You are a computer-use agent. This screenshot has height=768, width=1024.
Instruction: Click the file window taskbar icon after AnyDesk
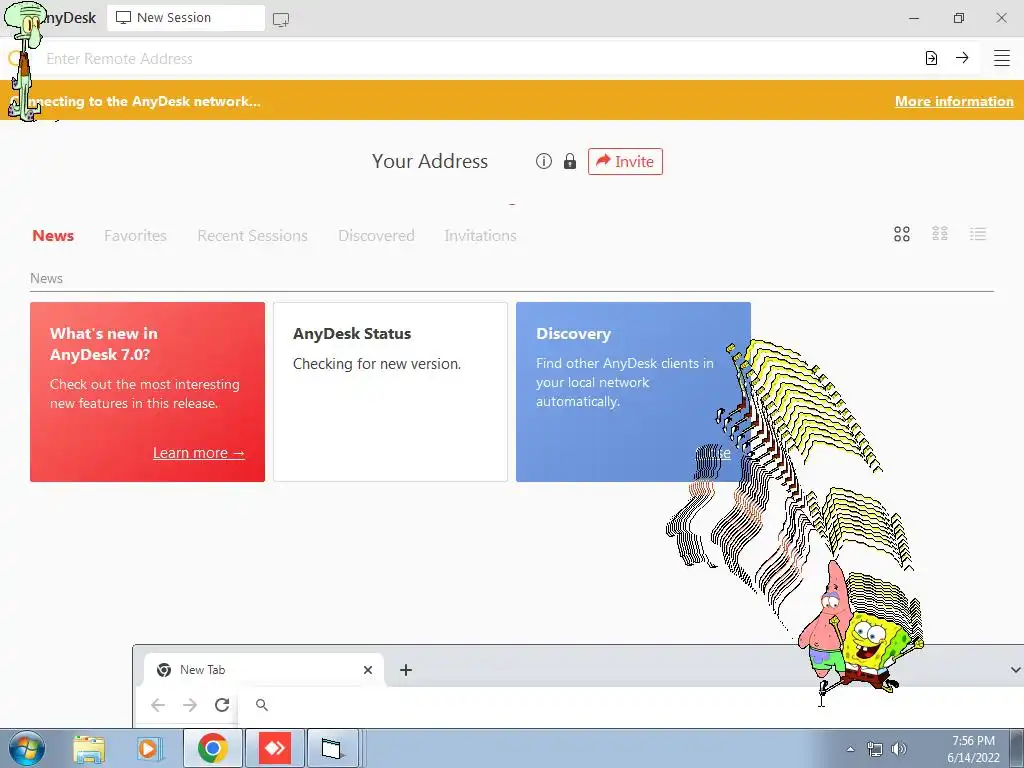pos(332,748)
